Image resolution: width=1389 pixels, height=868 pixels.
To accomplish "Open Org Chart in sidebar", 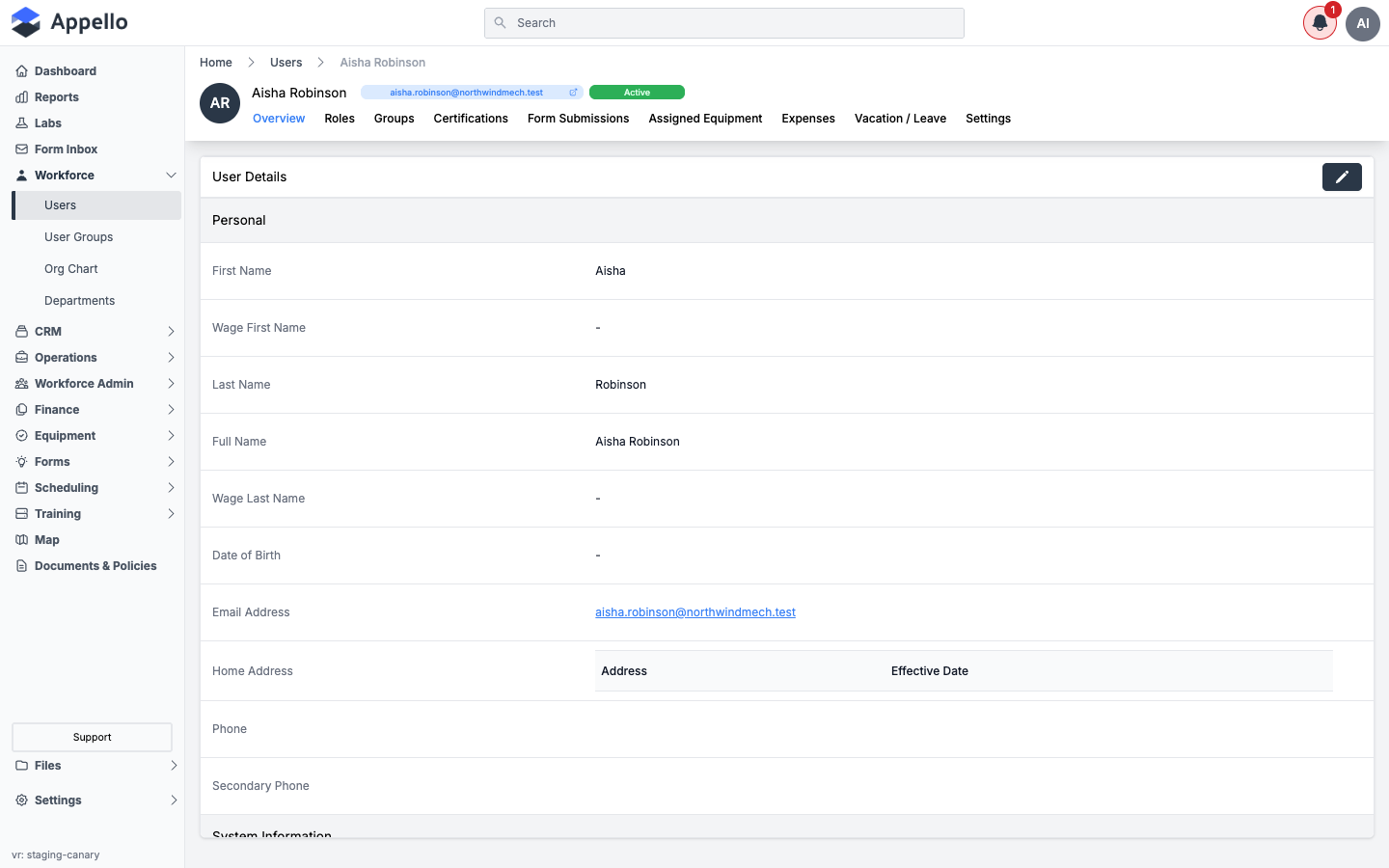I will pos(70,269).
